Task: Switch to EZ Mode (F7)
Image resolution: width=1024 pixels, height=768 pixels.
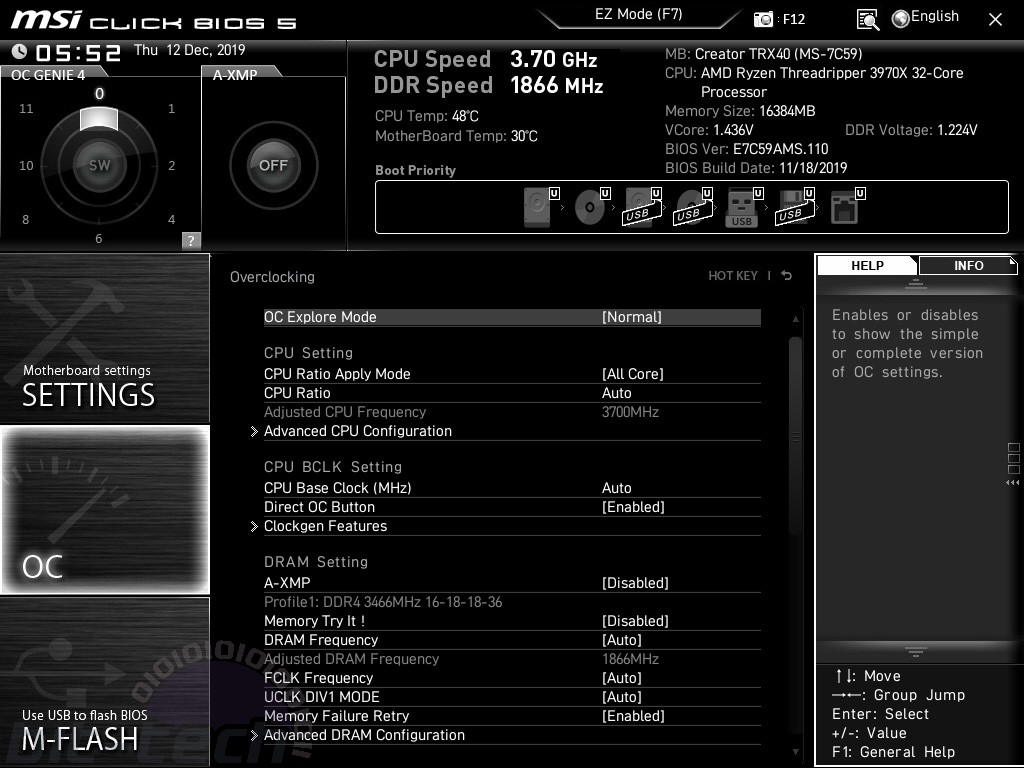Action: 638,14
